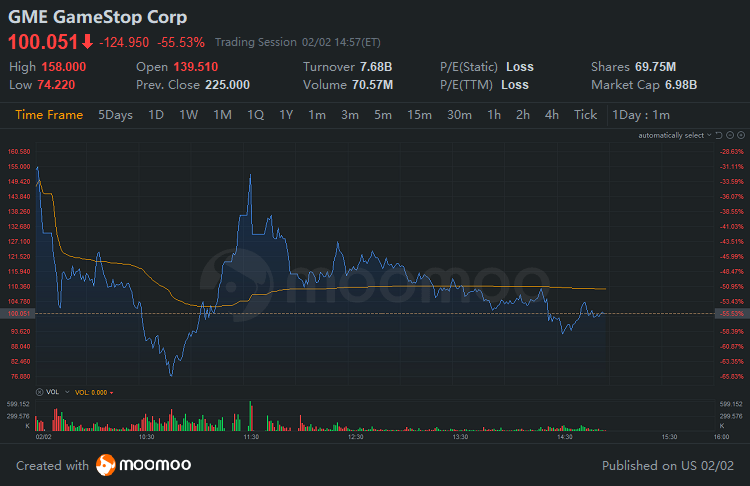This screenshot has height=486, width=750.
Task: Click the Open value 139.510
Action: click(x=196, y=67)
